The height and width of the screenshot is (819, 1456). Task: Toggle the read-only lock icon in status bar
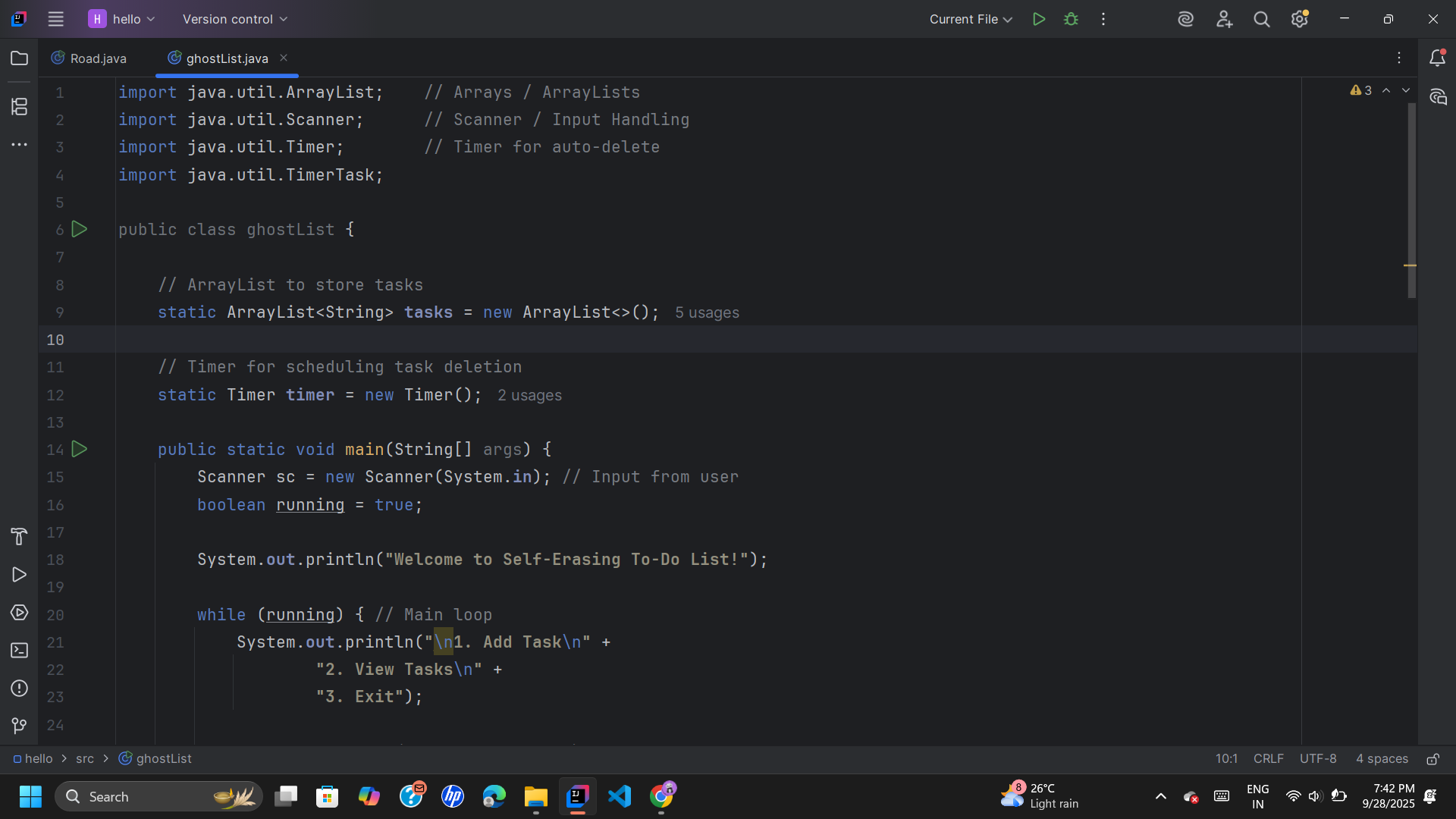[1432, 759]
